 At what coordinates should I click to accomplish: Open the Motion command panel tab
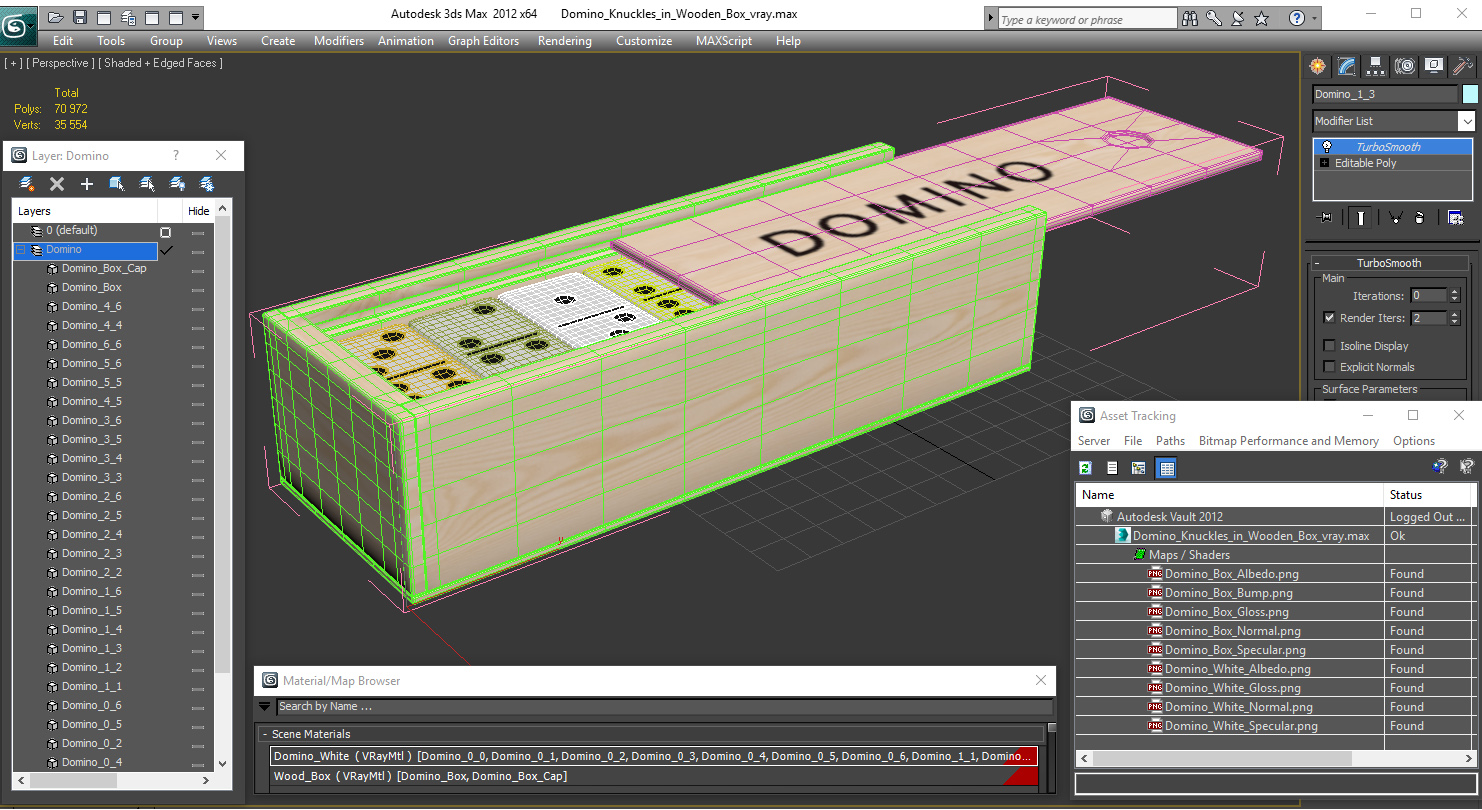coord(1405,66)
